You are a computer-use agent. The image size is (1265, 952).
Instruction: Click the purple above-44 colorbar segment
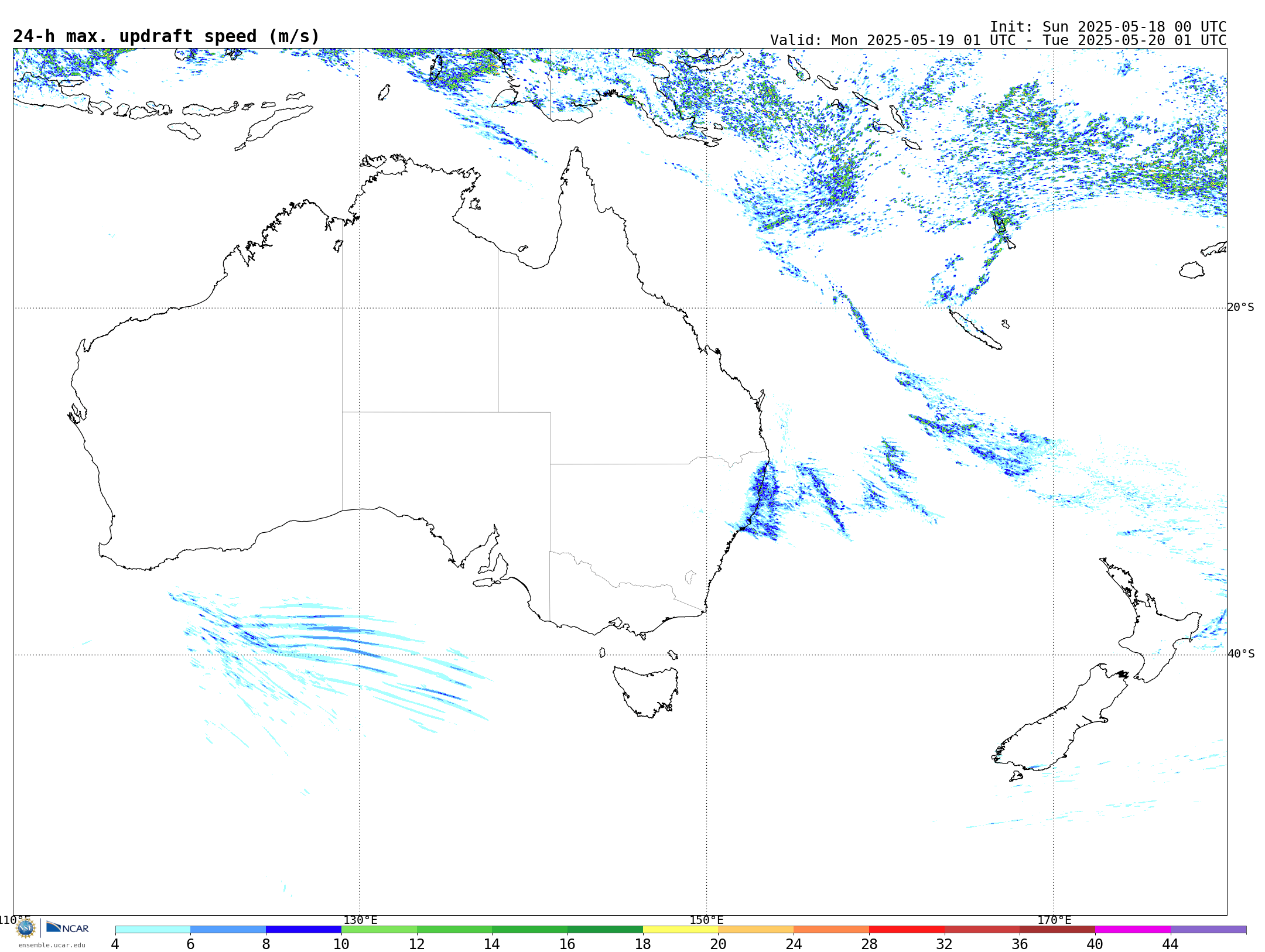pos(1208,930)
